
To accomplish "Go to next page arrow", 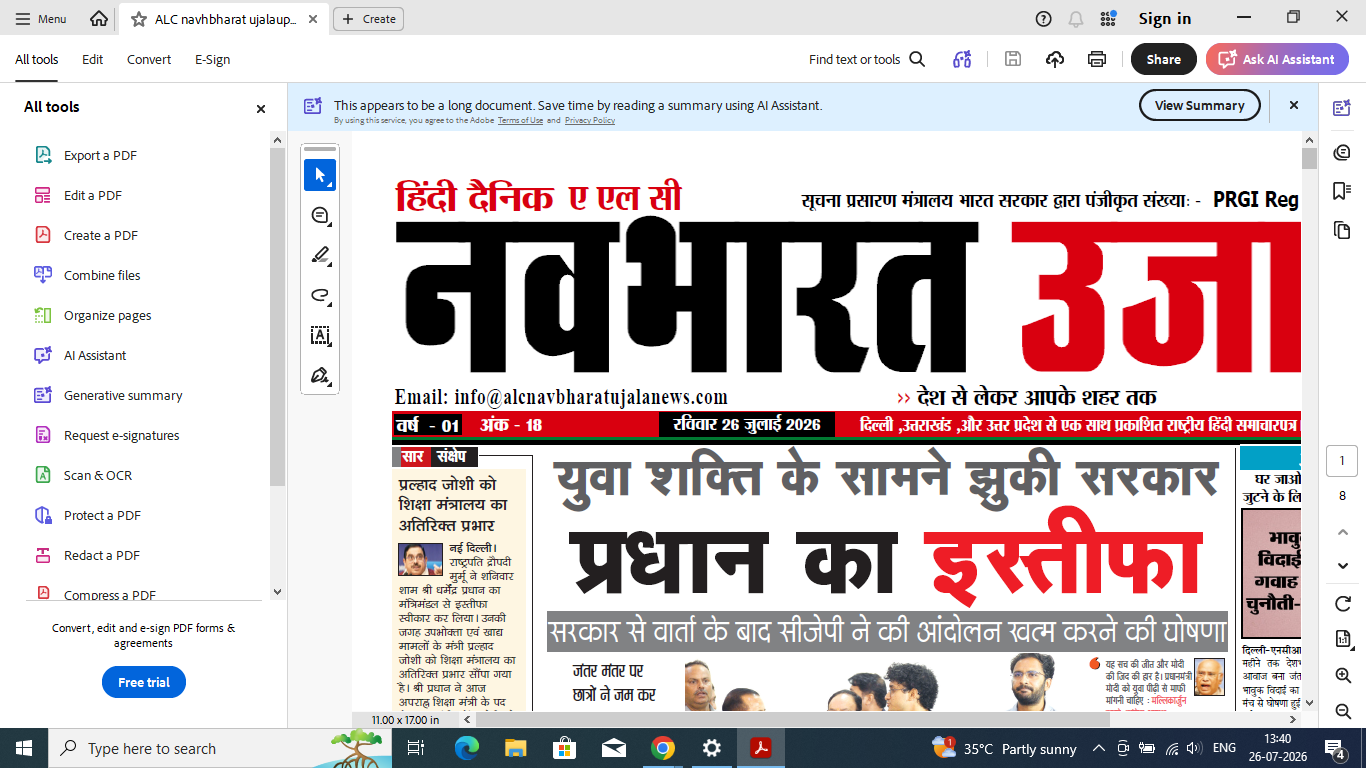I will point(1343,566).
